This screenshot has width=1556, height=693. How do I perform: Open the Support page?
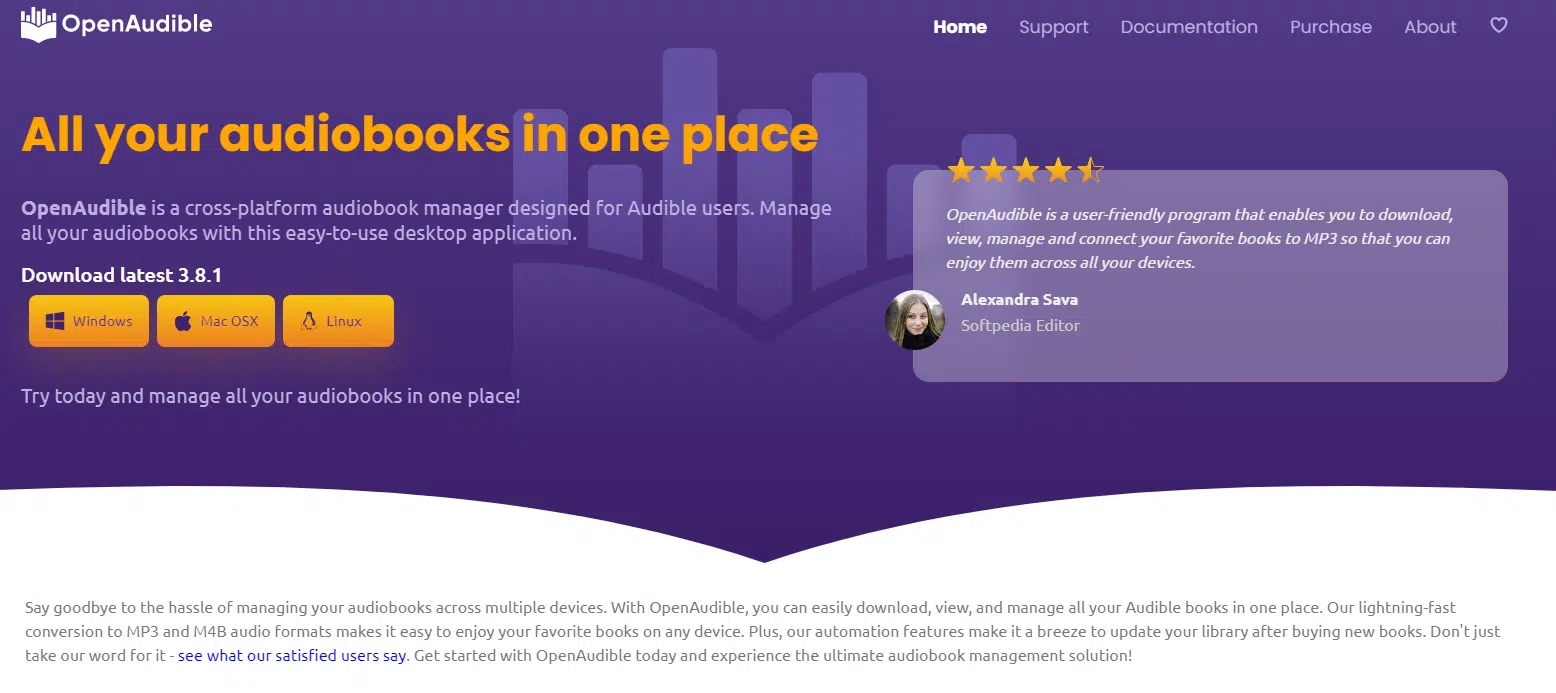pyautogui.click(x=1053, y=27)
